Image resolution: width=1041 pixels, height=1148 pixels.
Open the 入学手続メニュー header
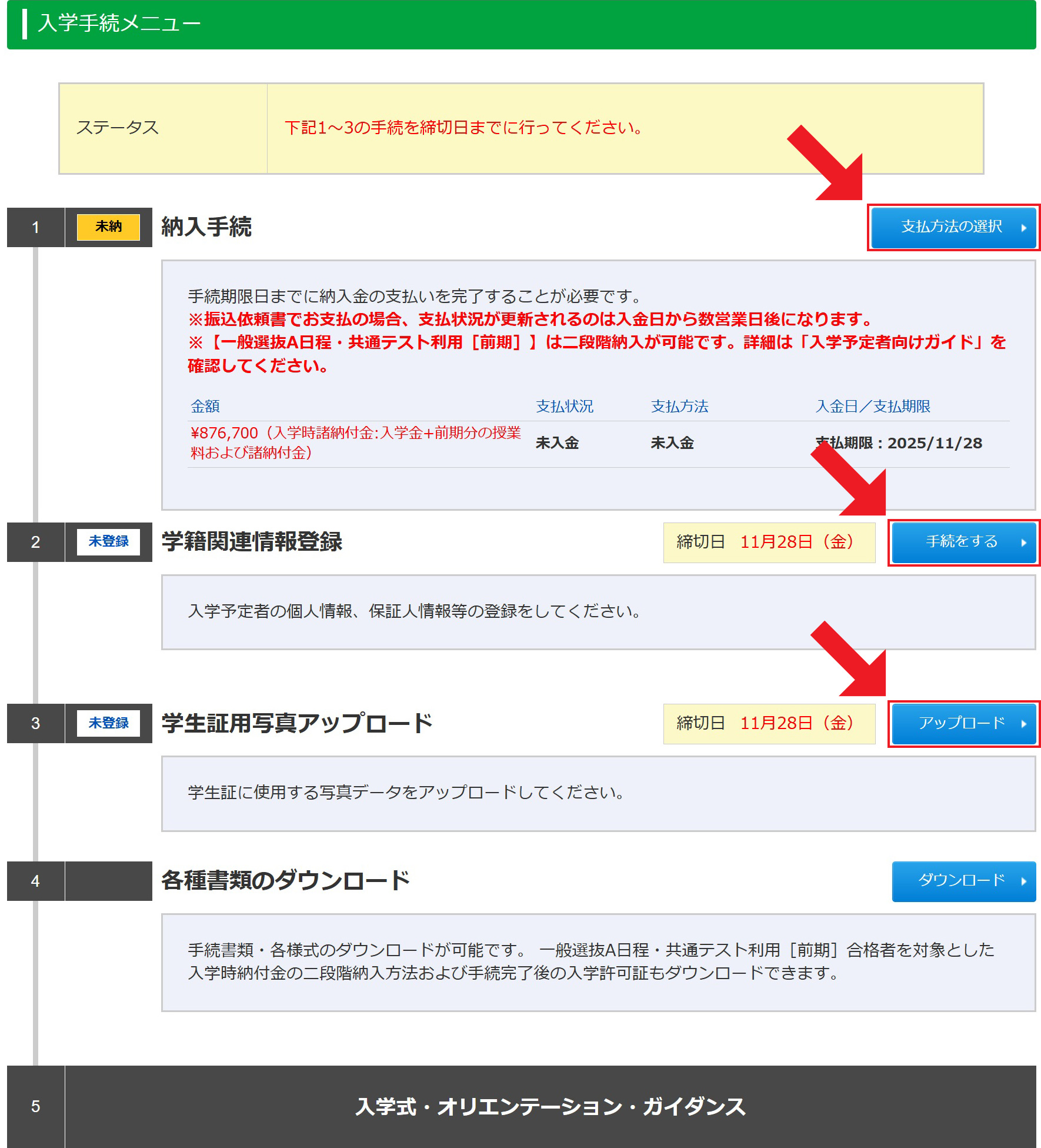point(119,24)
